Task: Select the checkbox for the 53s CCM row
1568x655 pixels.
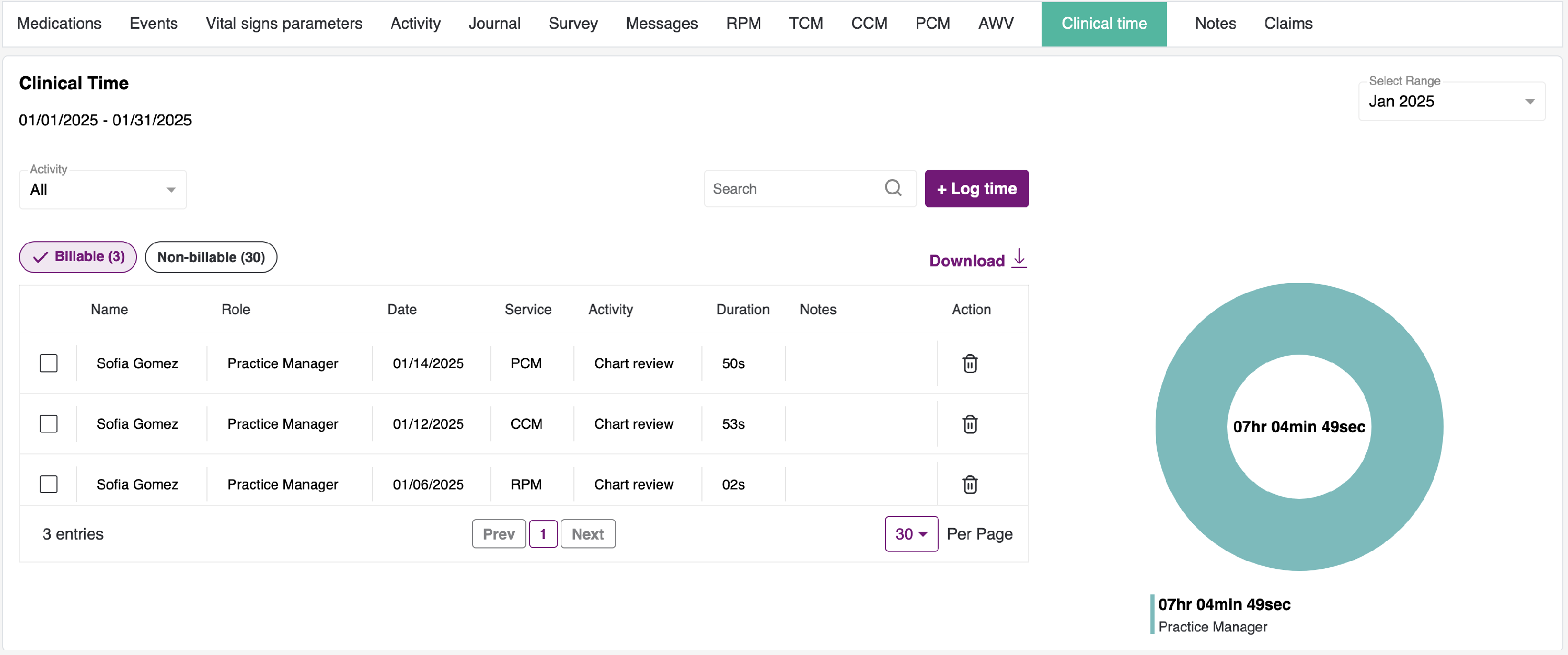Action: [x=49, y=424]
